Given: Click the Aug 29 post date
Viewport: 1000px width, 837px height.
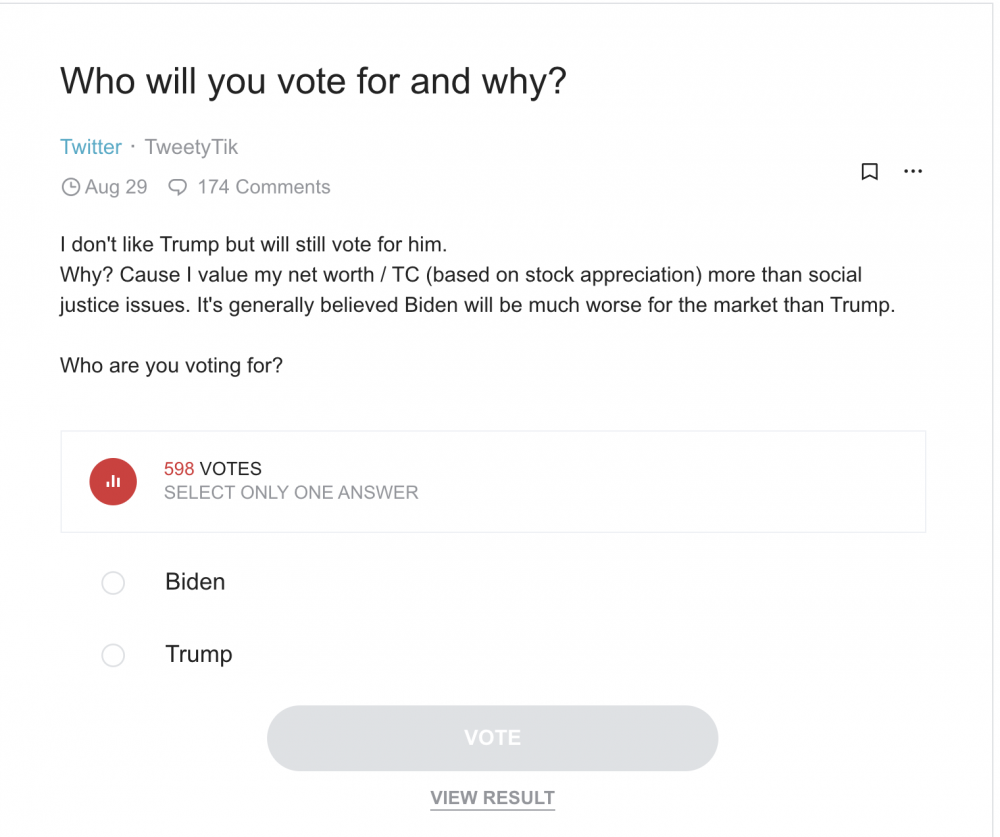Looking at the screenshot, I should click(116, 187).
